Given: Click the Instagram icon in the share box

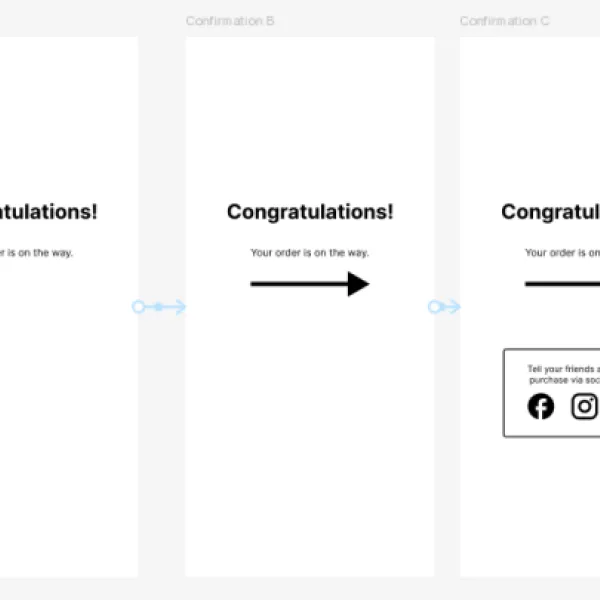Looking at the screenshot, I should 585,406.
